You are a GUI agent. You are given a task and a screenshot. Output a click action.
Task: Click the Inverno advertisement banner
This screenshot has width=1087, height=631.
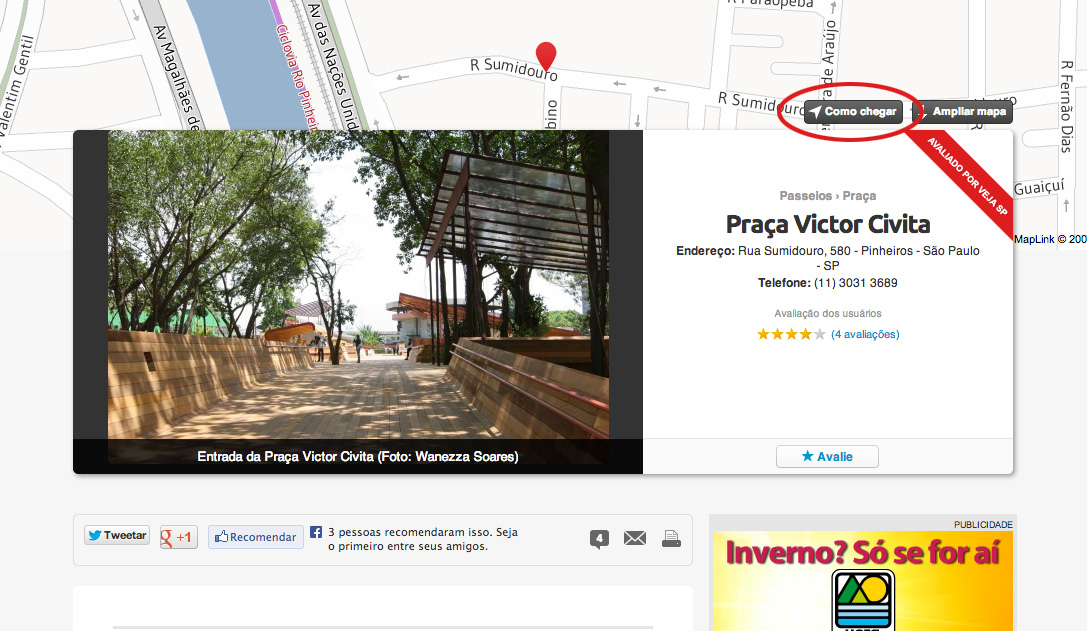coord(862,580)
